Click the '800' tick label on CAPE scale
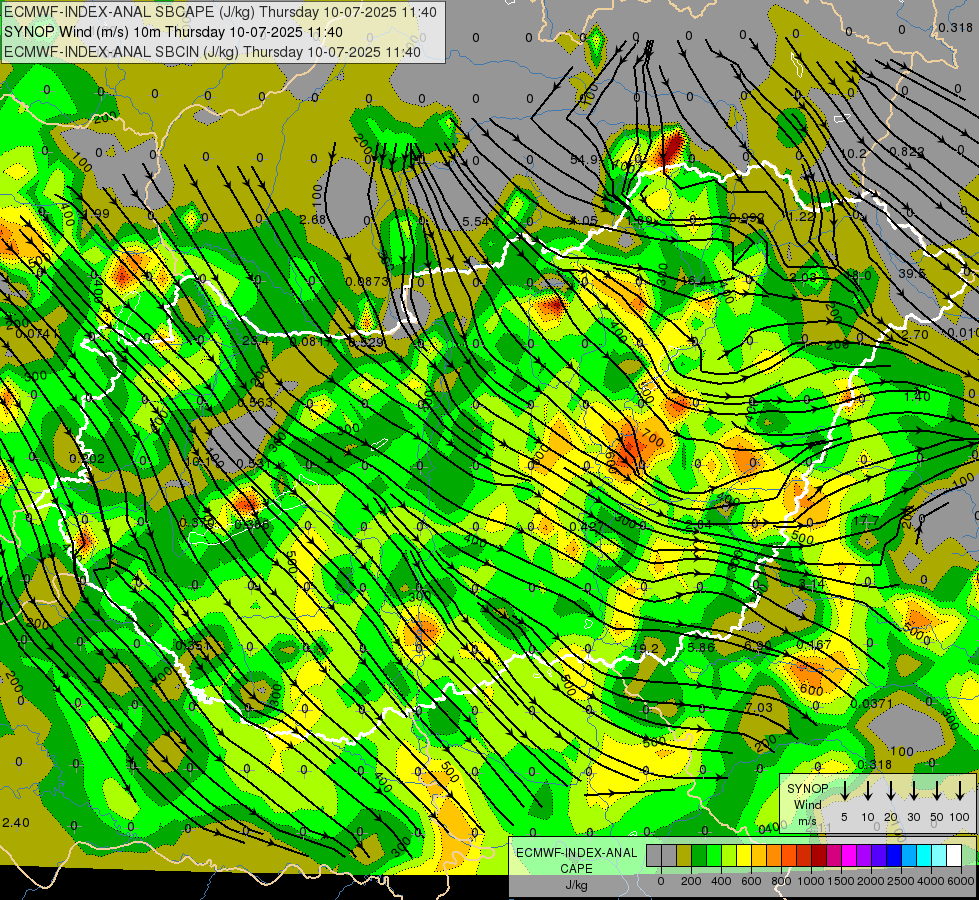979x900 pixels. coord(781,881)
